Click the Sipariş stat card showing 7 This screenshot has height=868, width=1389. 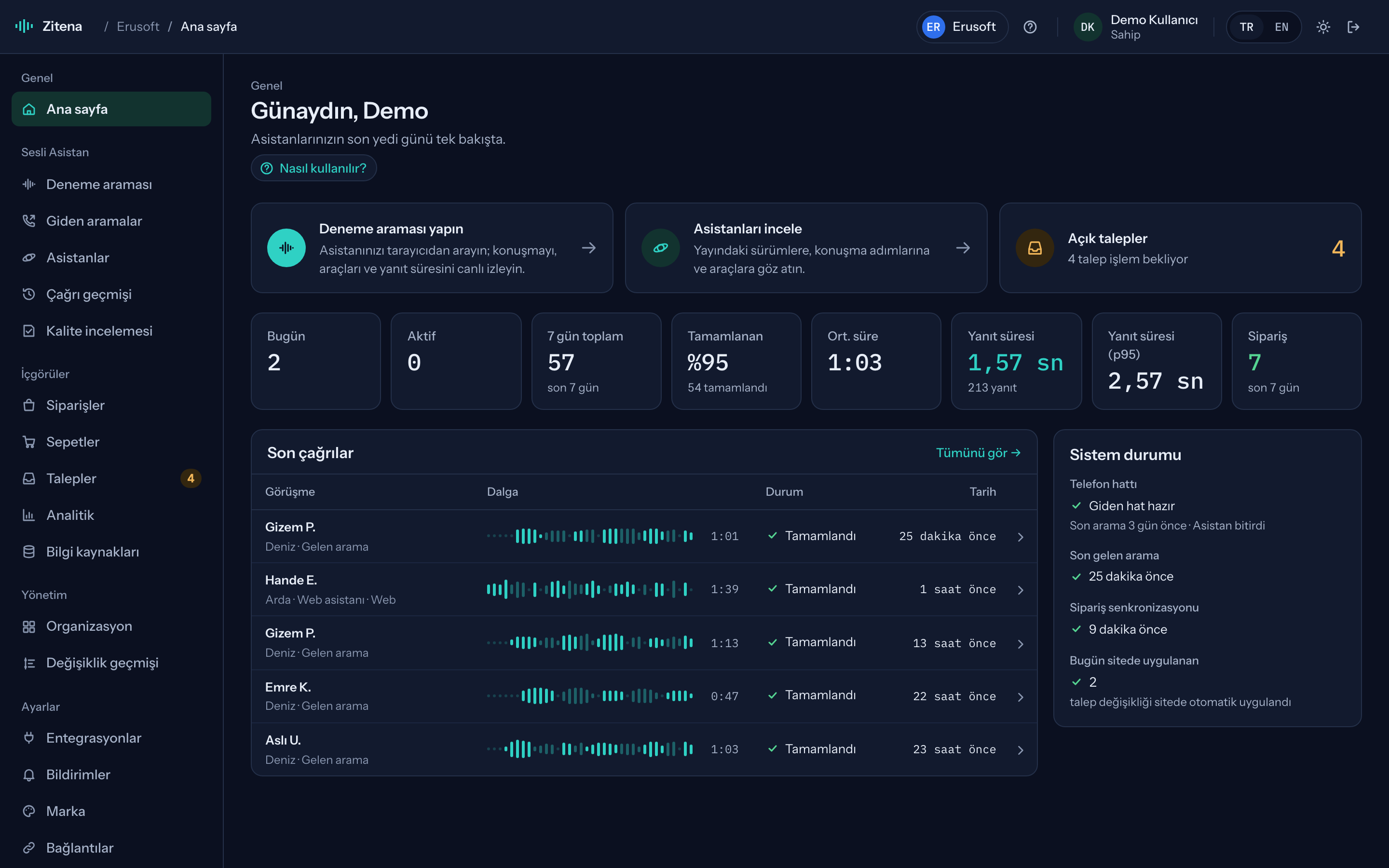(x=1296, y=361)
